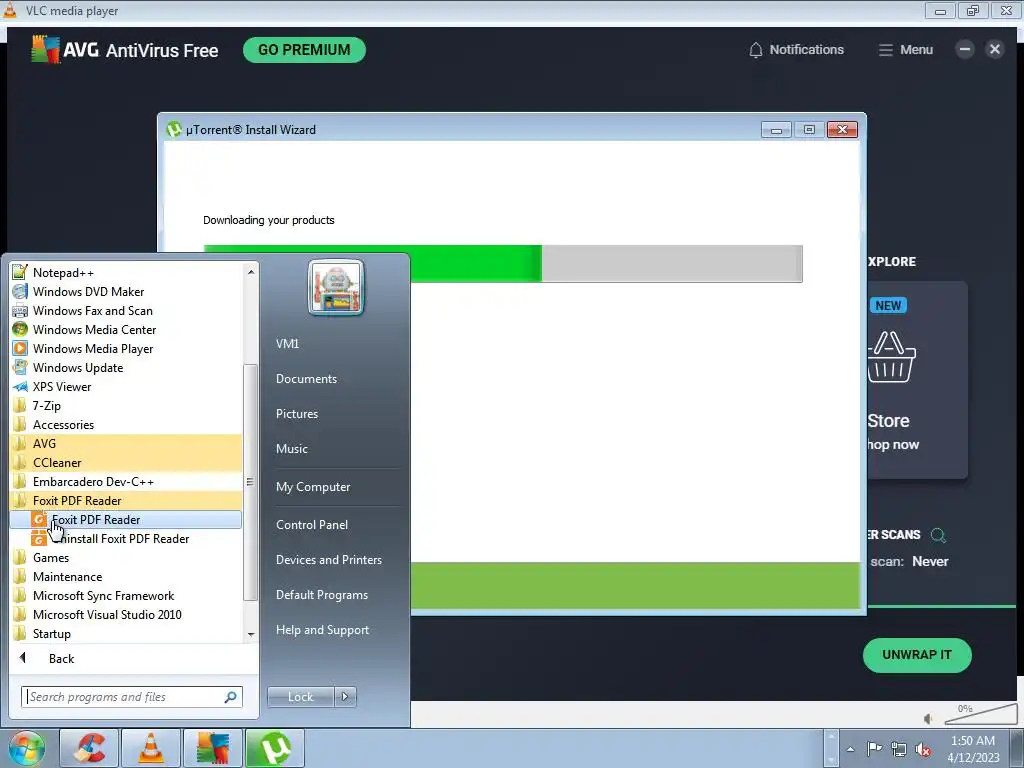Launch the Foxit PDF Reader application
This screenshot has width=1024, height=768.
pyautogui.click(x=125, y=520)
